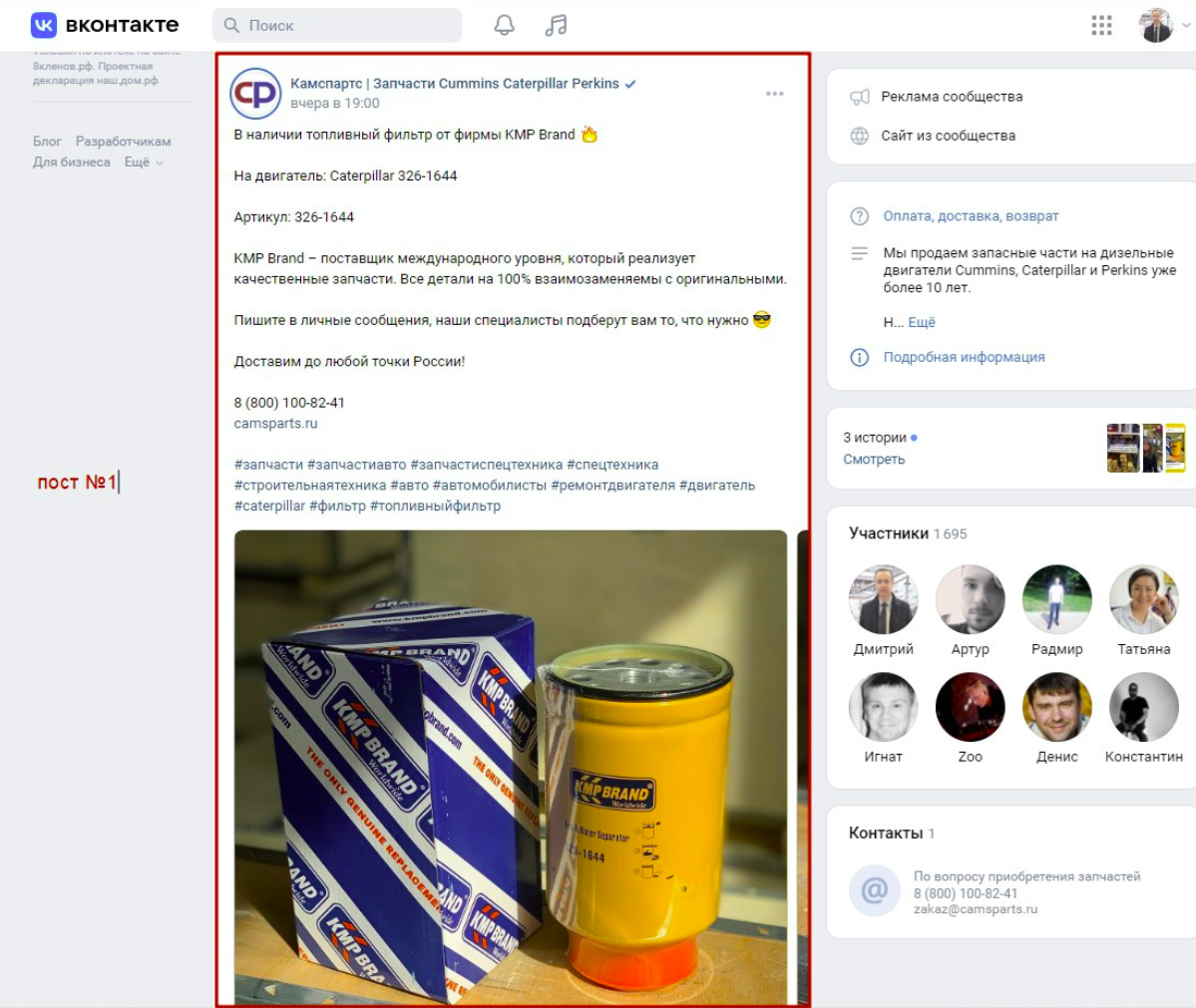Open member Радмир's avatar
This screenshot has height=1008, width=1196.
(x=1057, y=599)
